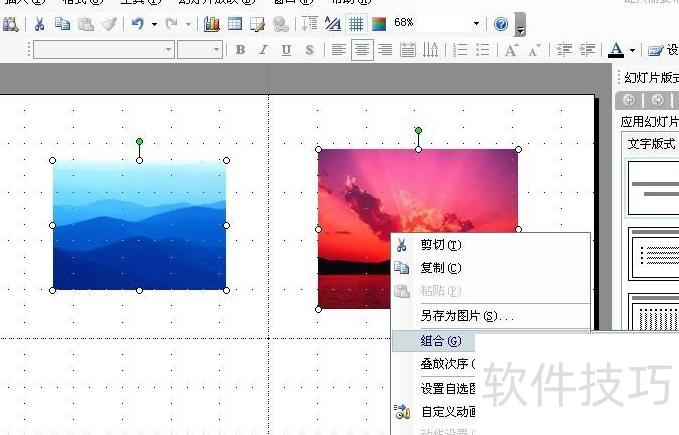Apply the title slide layout thumbnail
The width and height of the screenshot is (679, 435).
pos(653,188)
